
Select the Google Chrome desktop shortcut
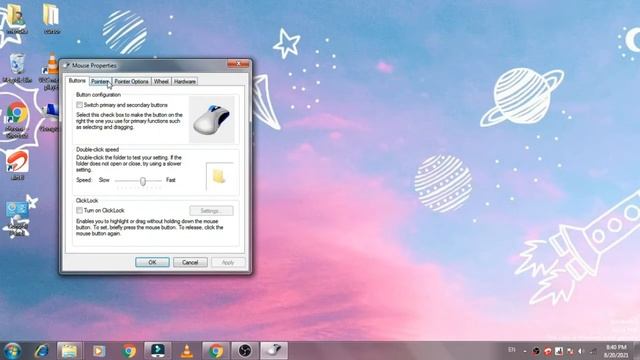(x=17, y=119)
